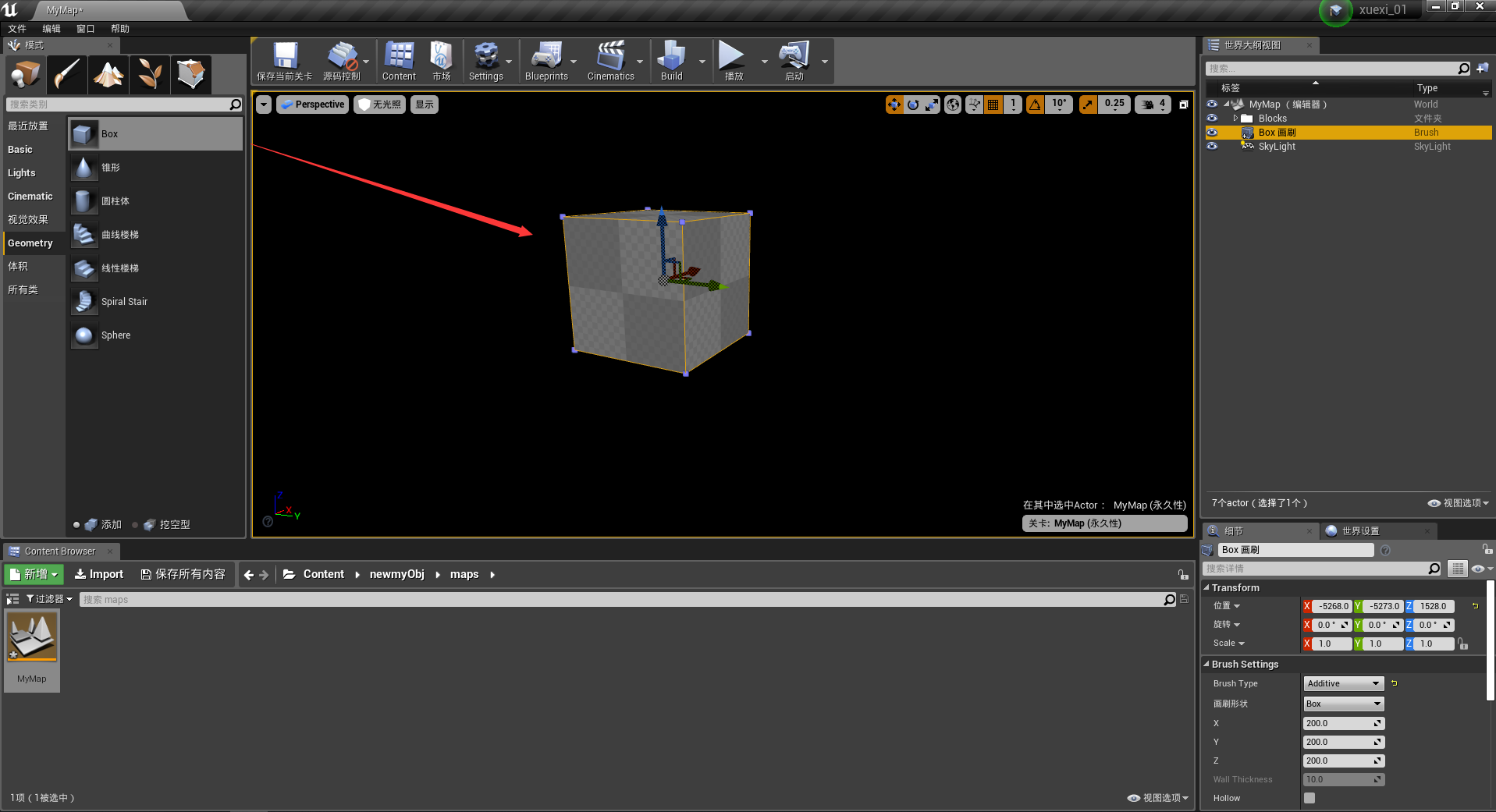
Task: Open the File menu
Action: [x=17, y=29]
